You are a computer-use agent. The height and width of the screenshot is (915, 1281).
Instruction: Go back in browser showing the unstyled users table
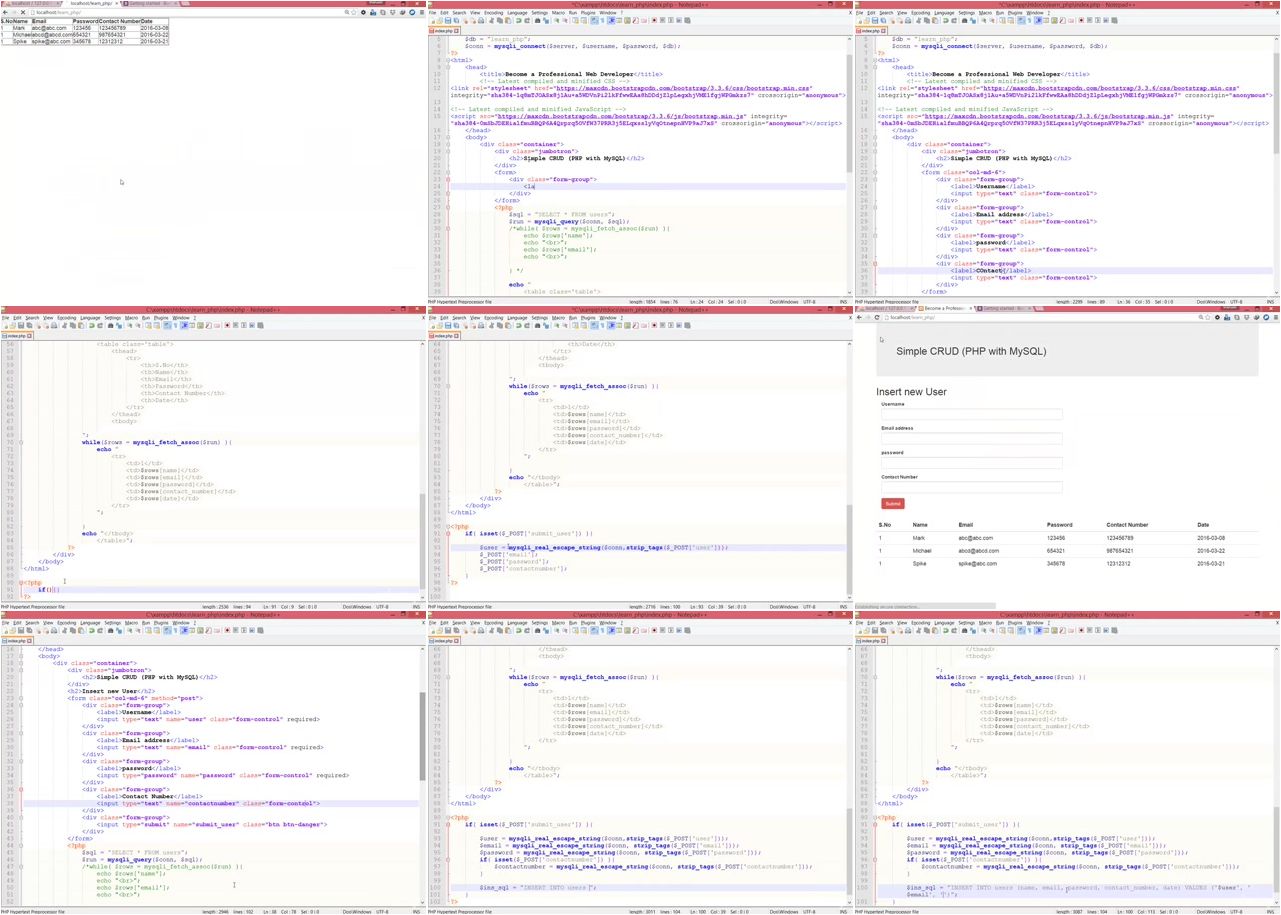coord(5,12)
